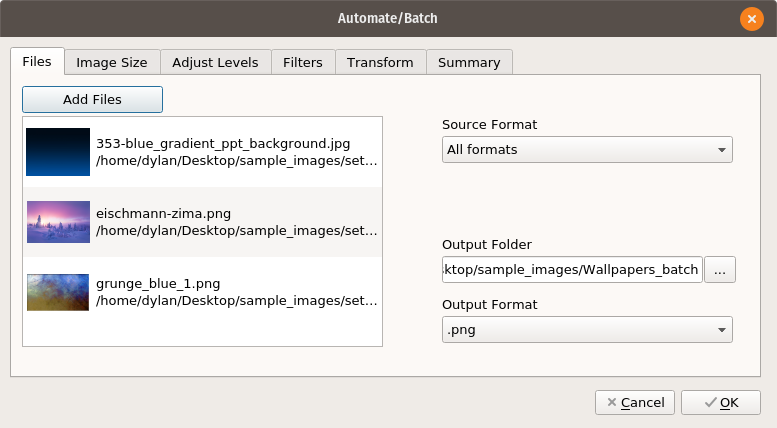The image size is (777, 428).
Task: Select file name grunge_blue_1.png
Action: pyautogui.click(x=158, y=284)
